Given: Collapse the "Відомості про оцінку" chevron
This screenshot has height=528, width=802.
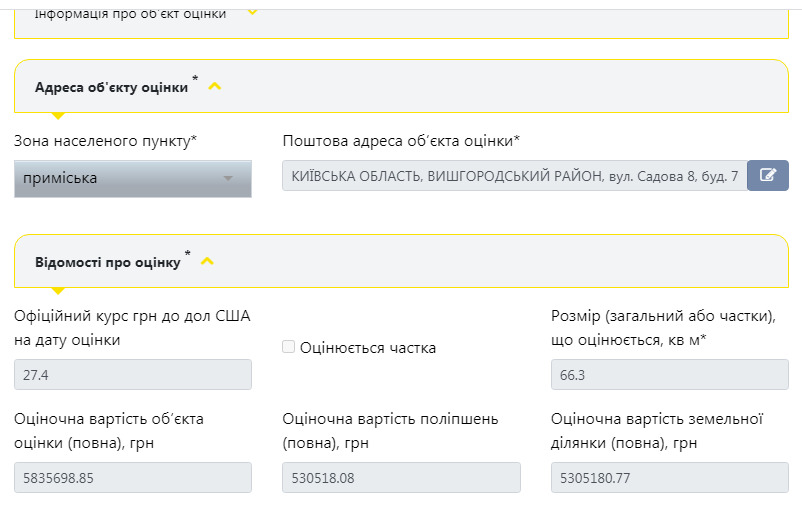Looking at the screenshot, I should click(x=207, y=262).
